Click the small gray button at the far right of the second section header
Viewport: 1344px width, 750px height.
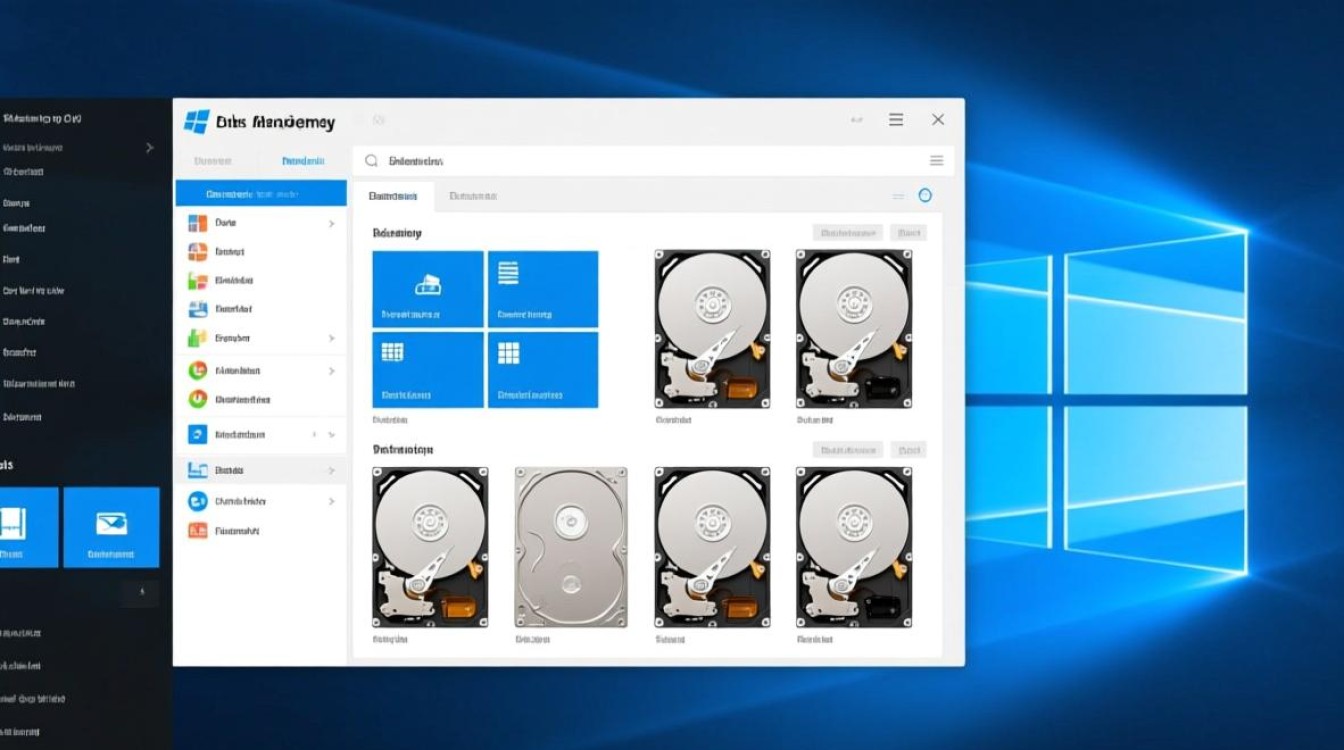coord(908,449)
